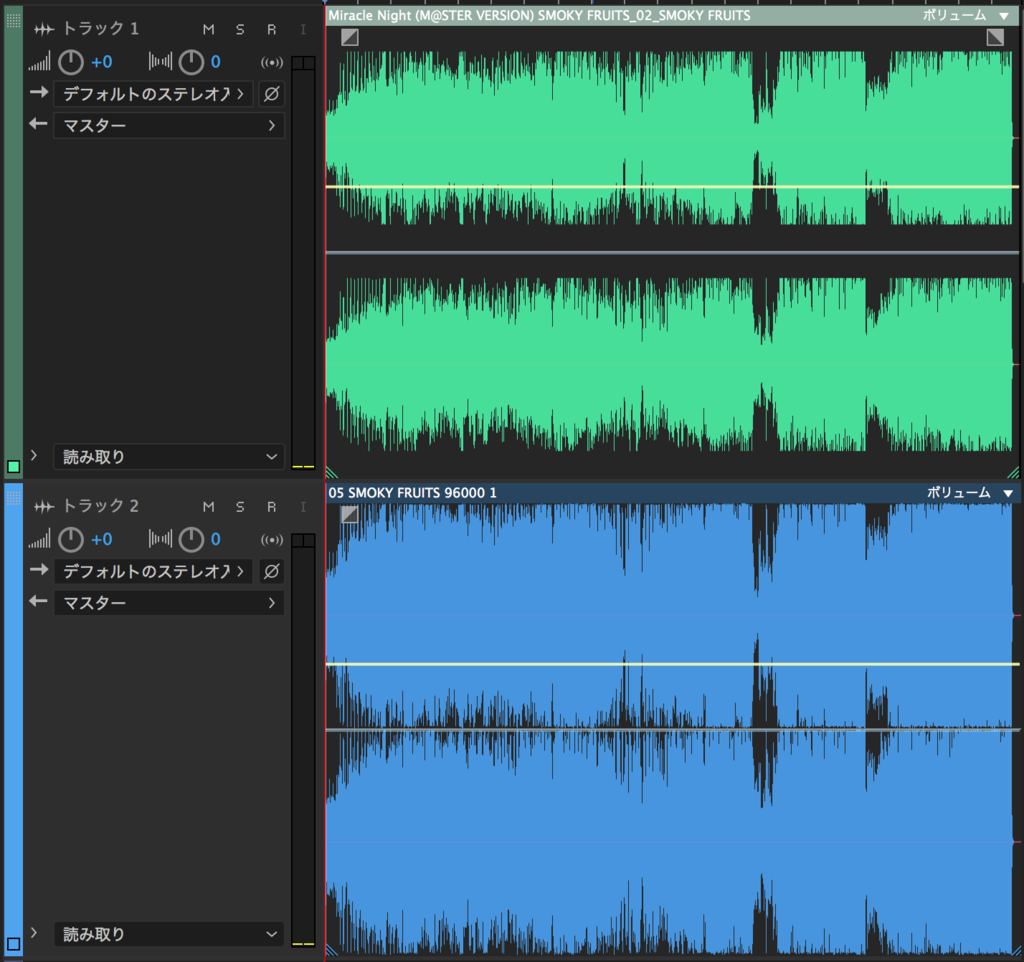Click yellow volume envelope on SMOKY FRUITS clip
The image size is (1024, 962).
[x=672, y=664]
